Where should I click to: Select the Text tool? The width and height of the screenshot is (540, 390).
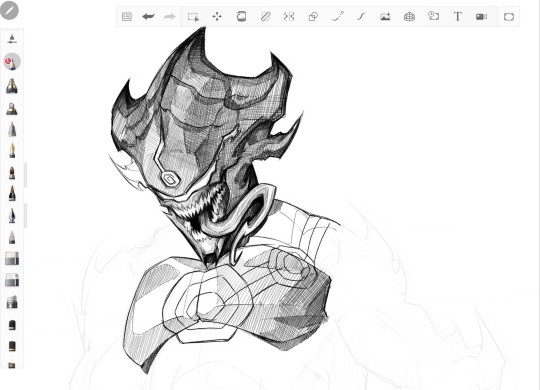(x=457, y=17)
